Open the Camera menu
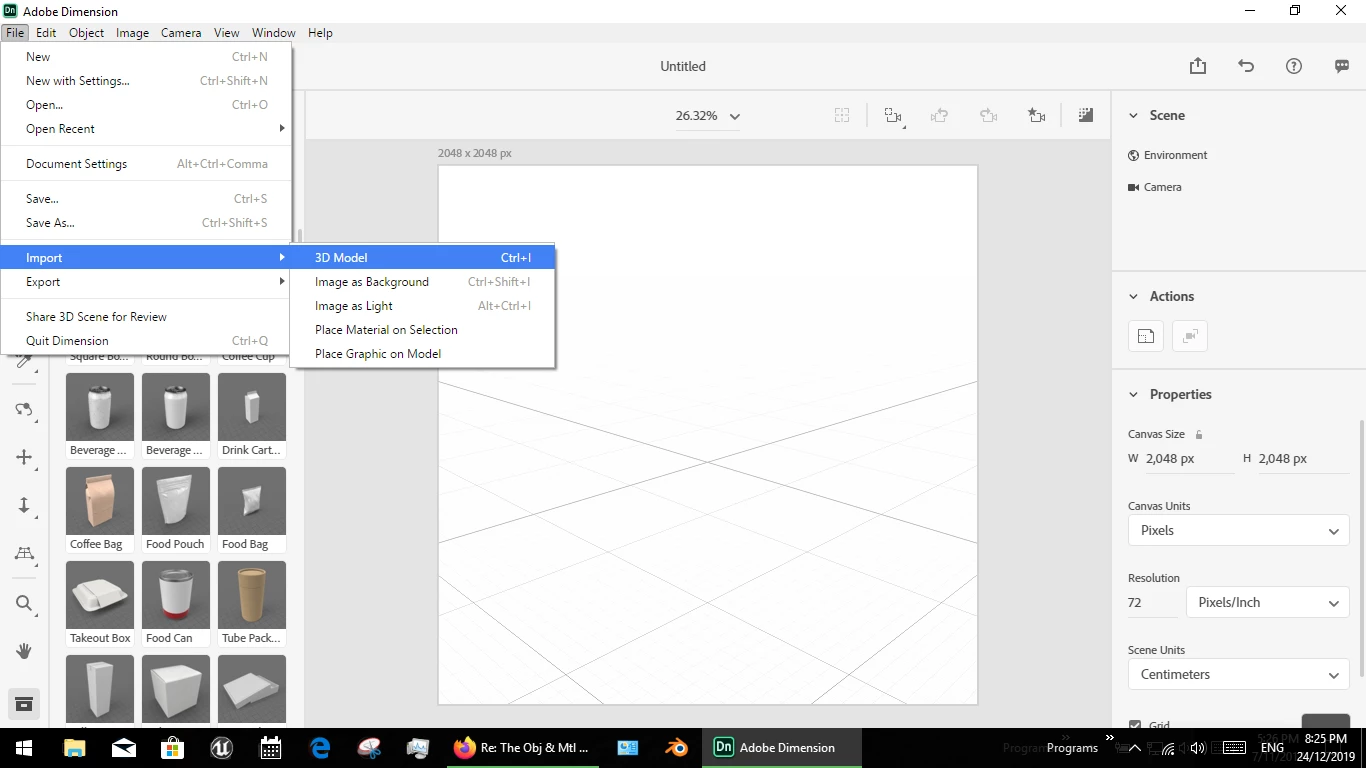1366x768 pixels. [181, 33]
